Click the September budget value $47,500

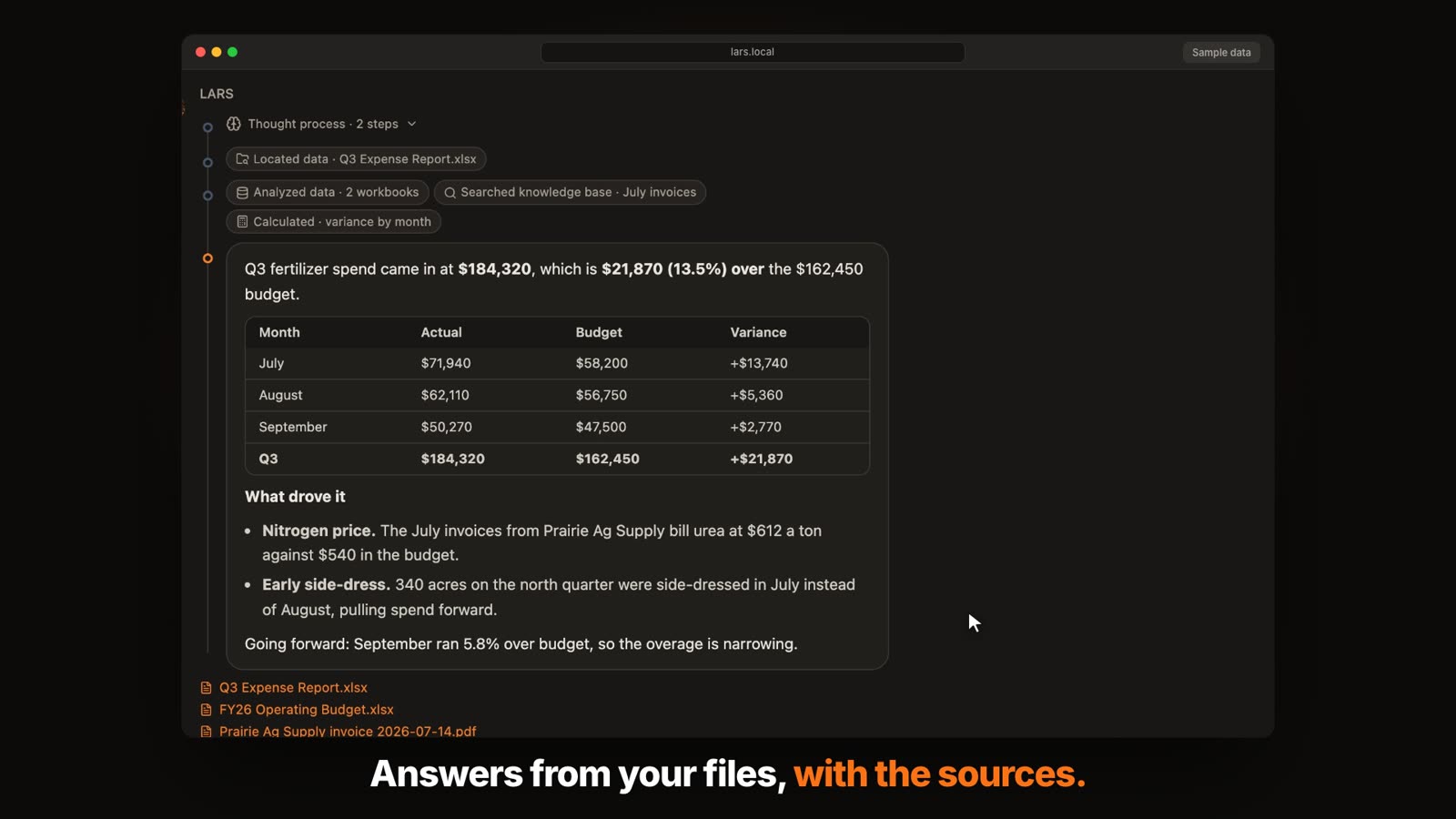pyautogui.click(x=601, y=427)
